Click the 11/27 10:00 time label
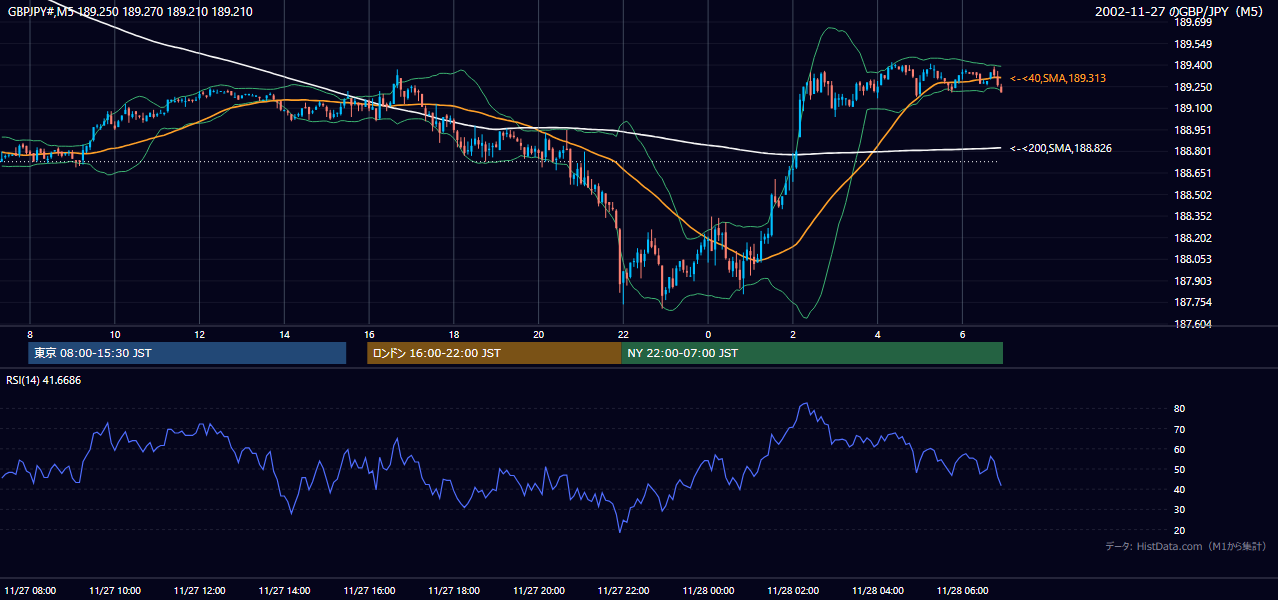Screen dimensions: 1278x600 tap(115, 590)
